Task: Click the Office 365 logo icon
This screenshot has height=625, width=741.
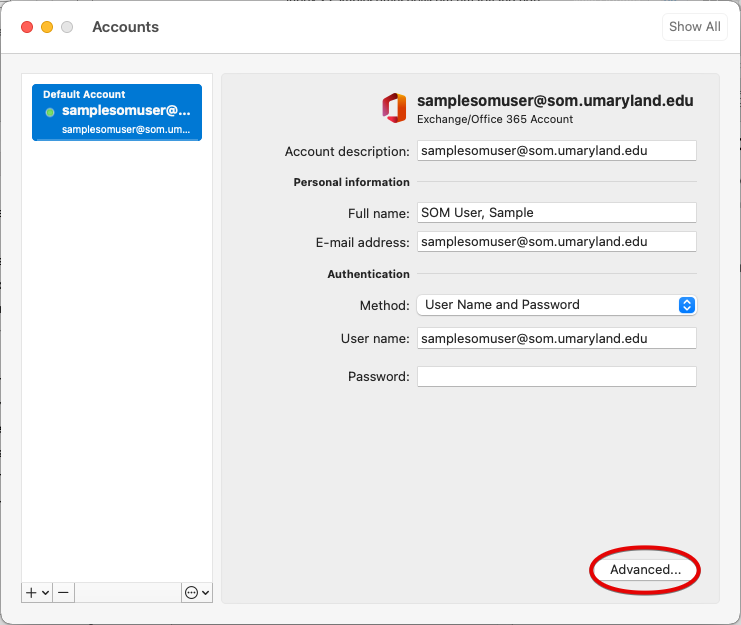Action: click(394, 108)
